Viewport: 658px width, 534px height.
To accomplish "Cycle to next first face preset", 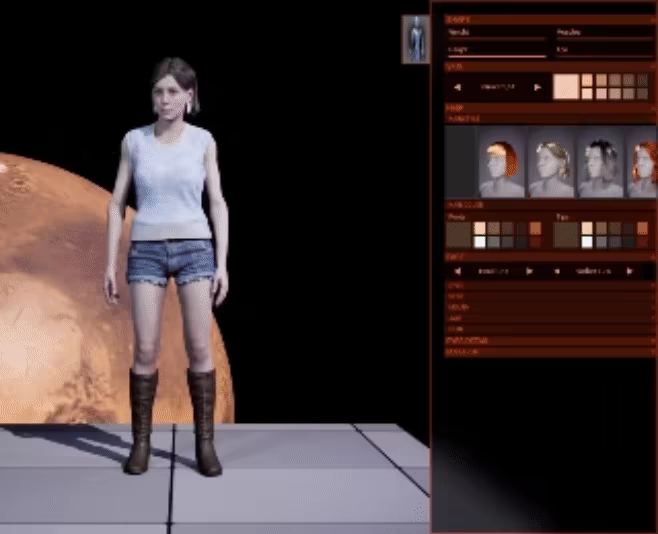I will pyautogui.click(x=530, y=271).
